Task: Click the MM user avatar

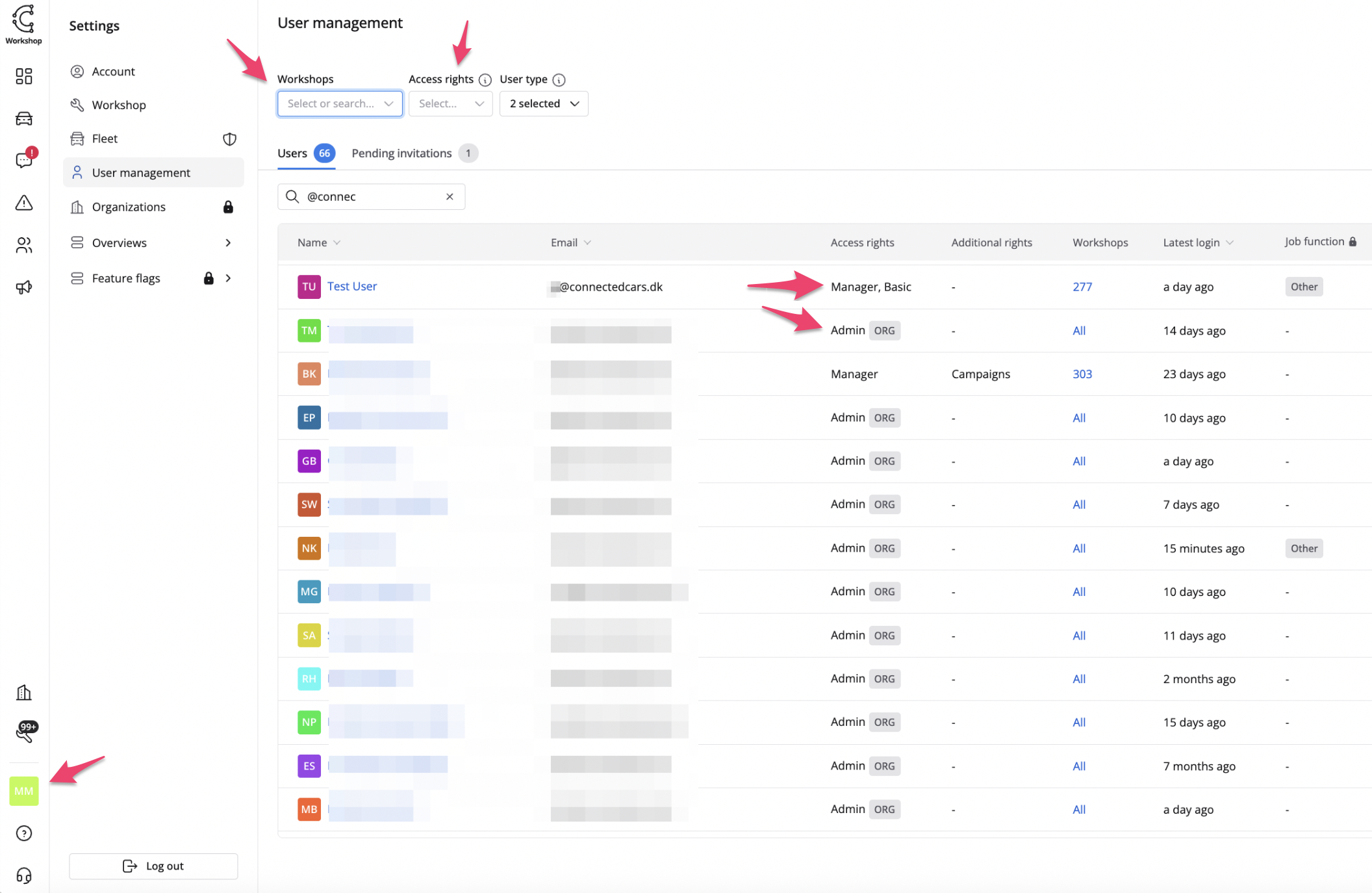Action: coord(24,791)
